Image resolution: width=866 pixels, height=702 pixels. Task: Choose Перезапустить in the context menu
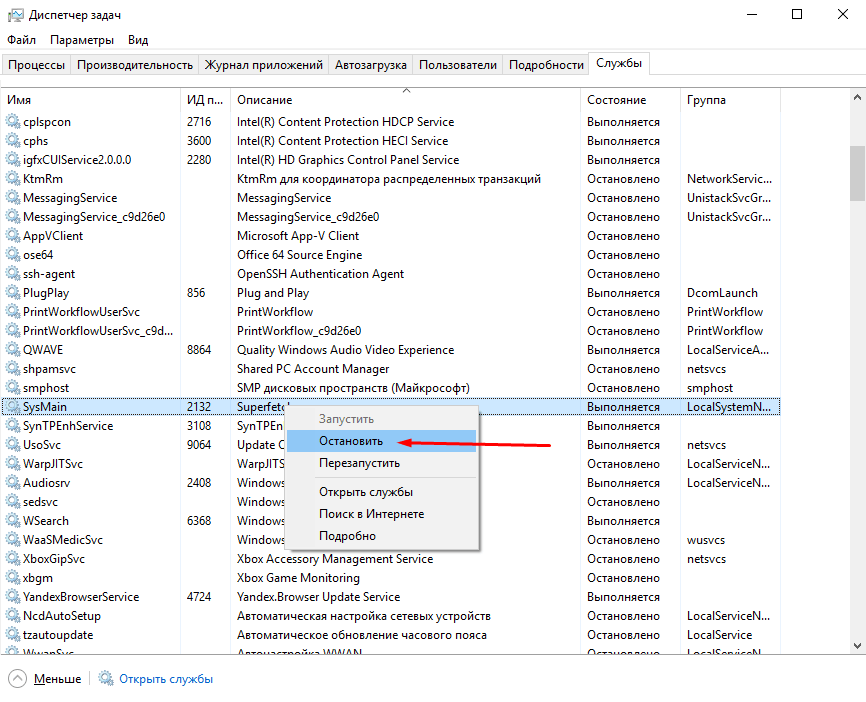(381, 463)
